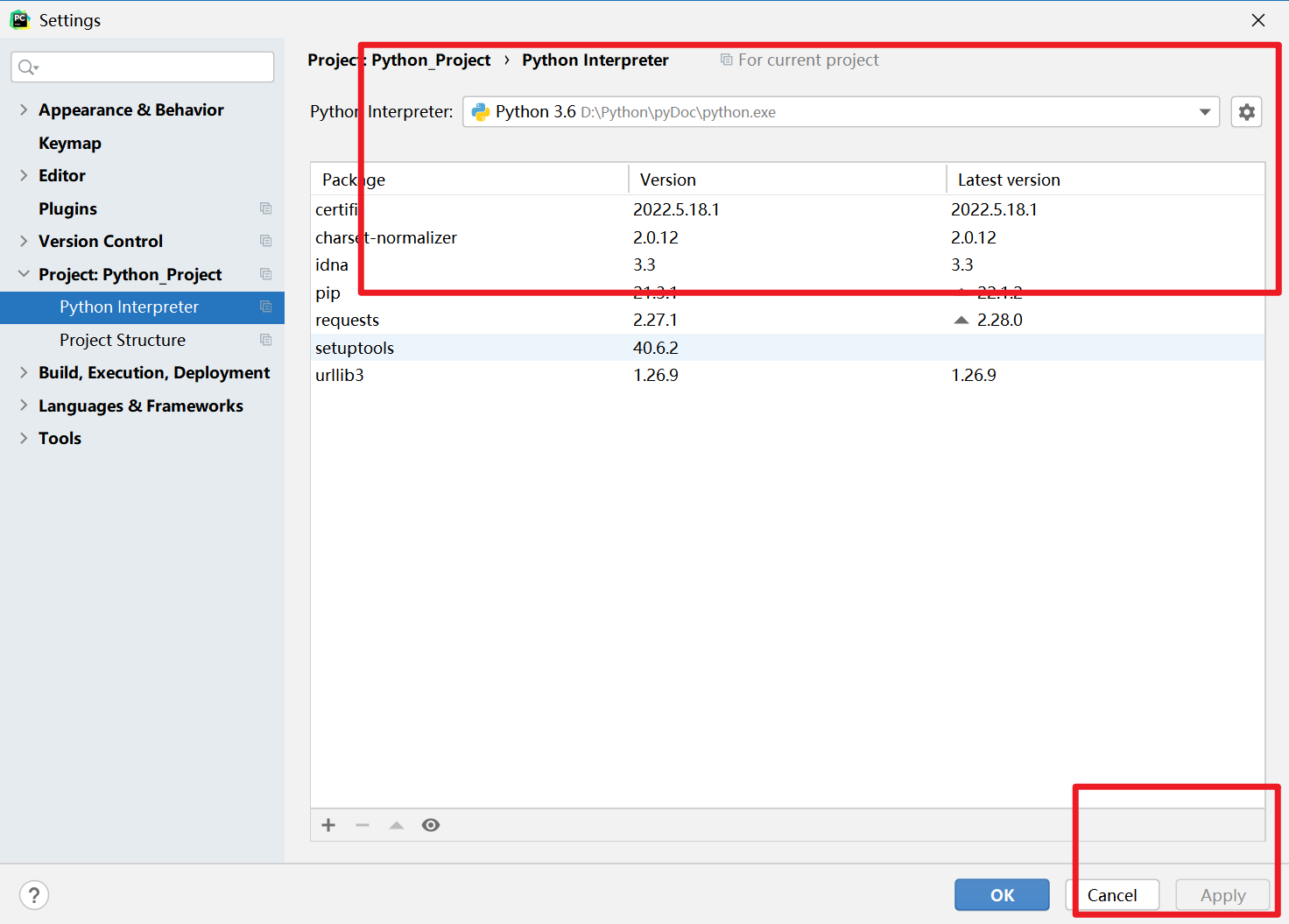Upgrade package with the toolbar up arrow
Screen dimensions: 1289x924
point(397,825)
